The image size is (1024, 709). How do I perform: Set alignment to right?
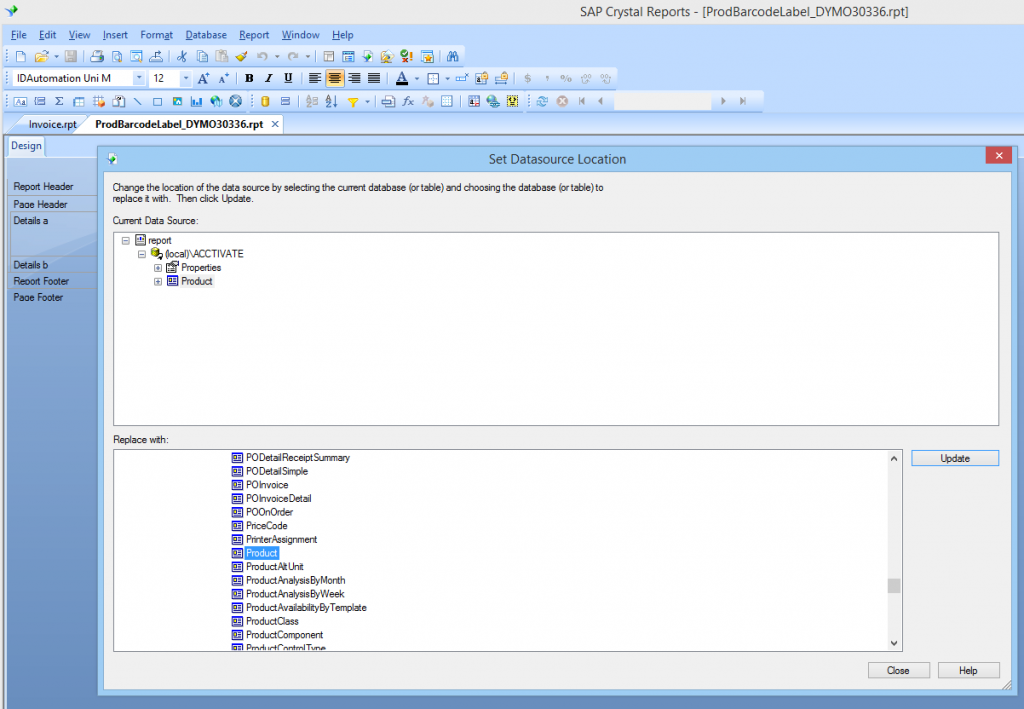point(354,78)
